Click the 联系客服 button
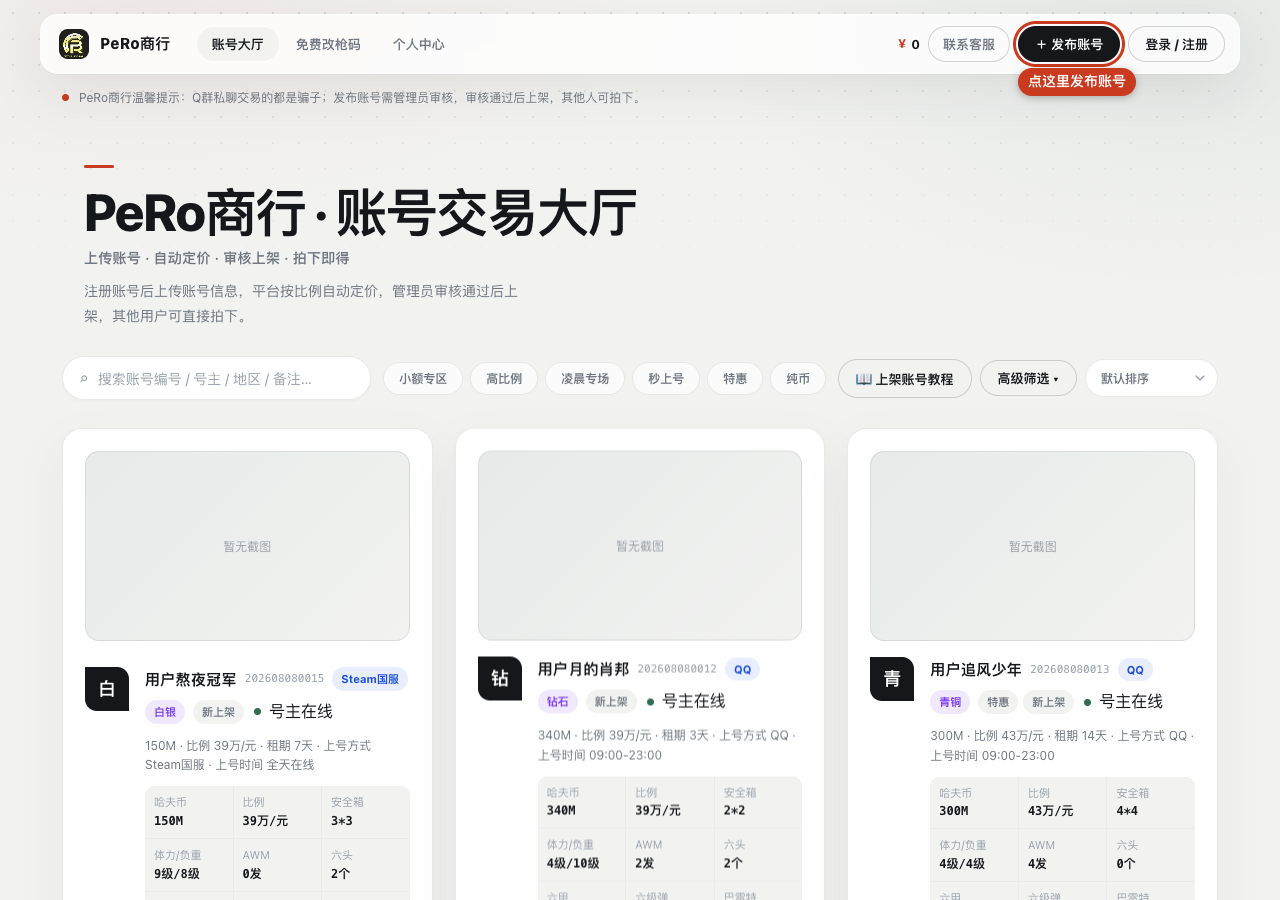The height and width of the screenshot is (900, 1280). [x=969, y=44]
